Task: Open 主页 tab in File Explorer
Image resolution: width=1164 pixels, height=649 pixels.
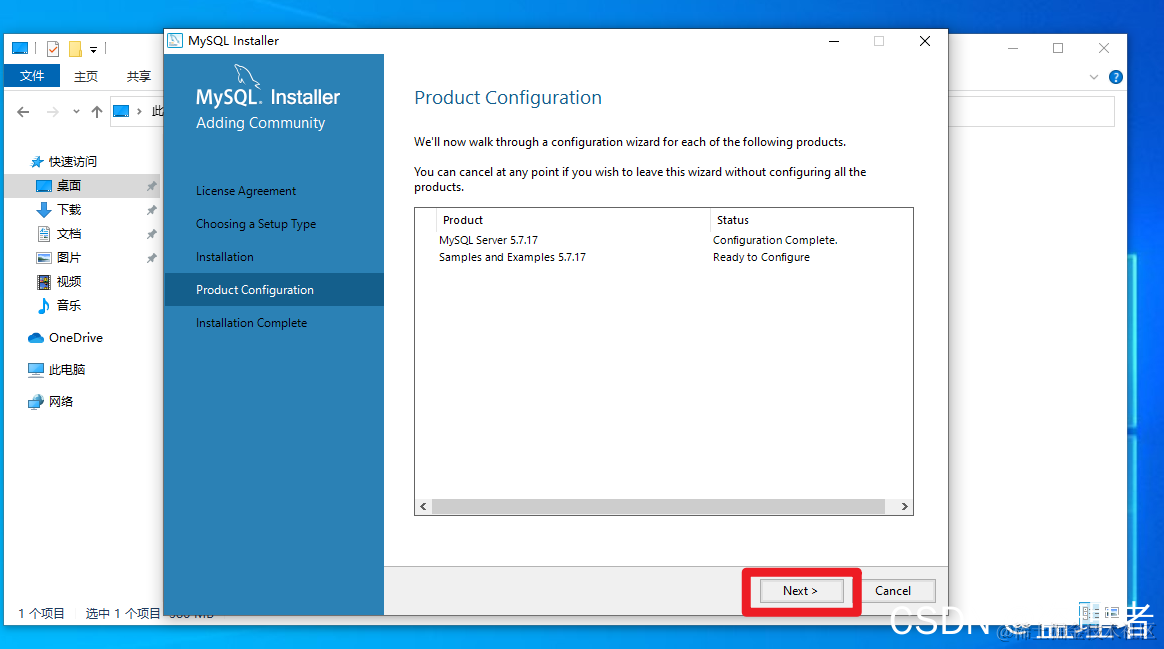Action: [86, 76]
